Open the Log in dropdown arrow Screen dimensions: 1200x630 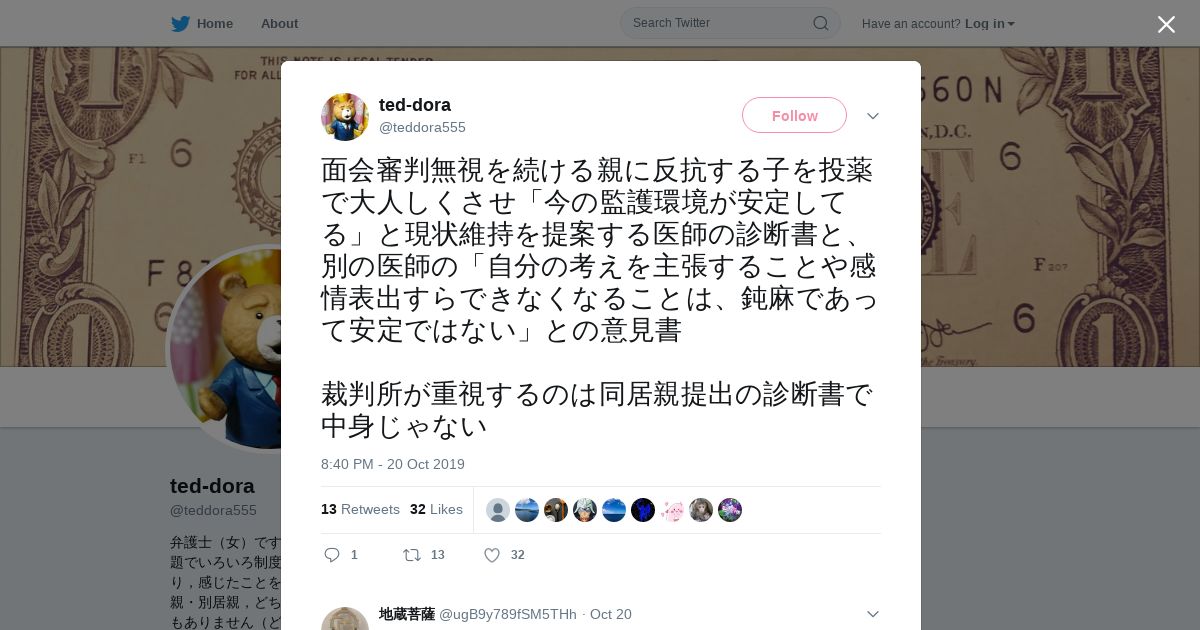tap(1011, 24)
